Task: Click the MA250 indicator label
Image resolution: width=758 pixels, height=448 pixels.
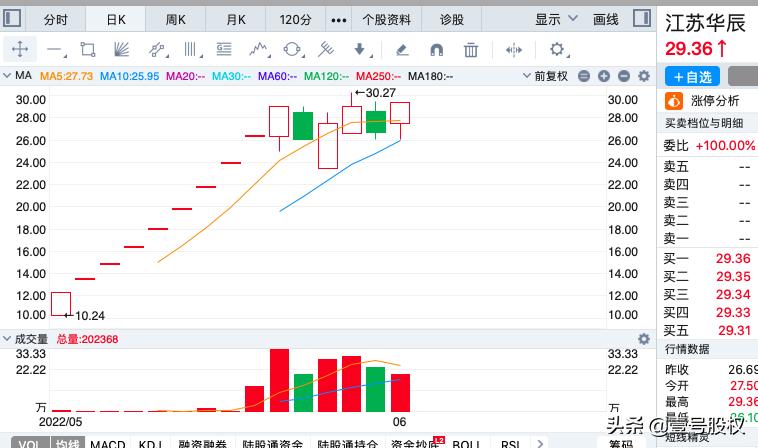Action: (x=378, y=76)
